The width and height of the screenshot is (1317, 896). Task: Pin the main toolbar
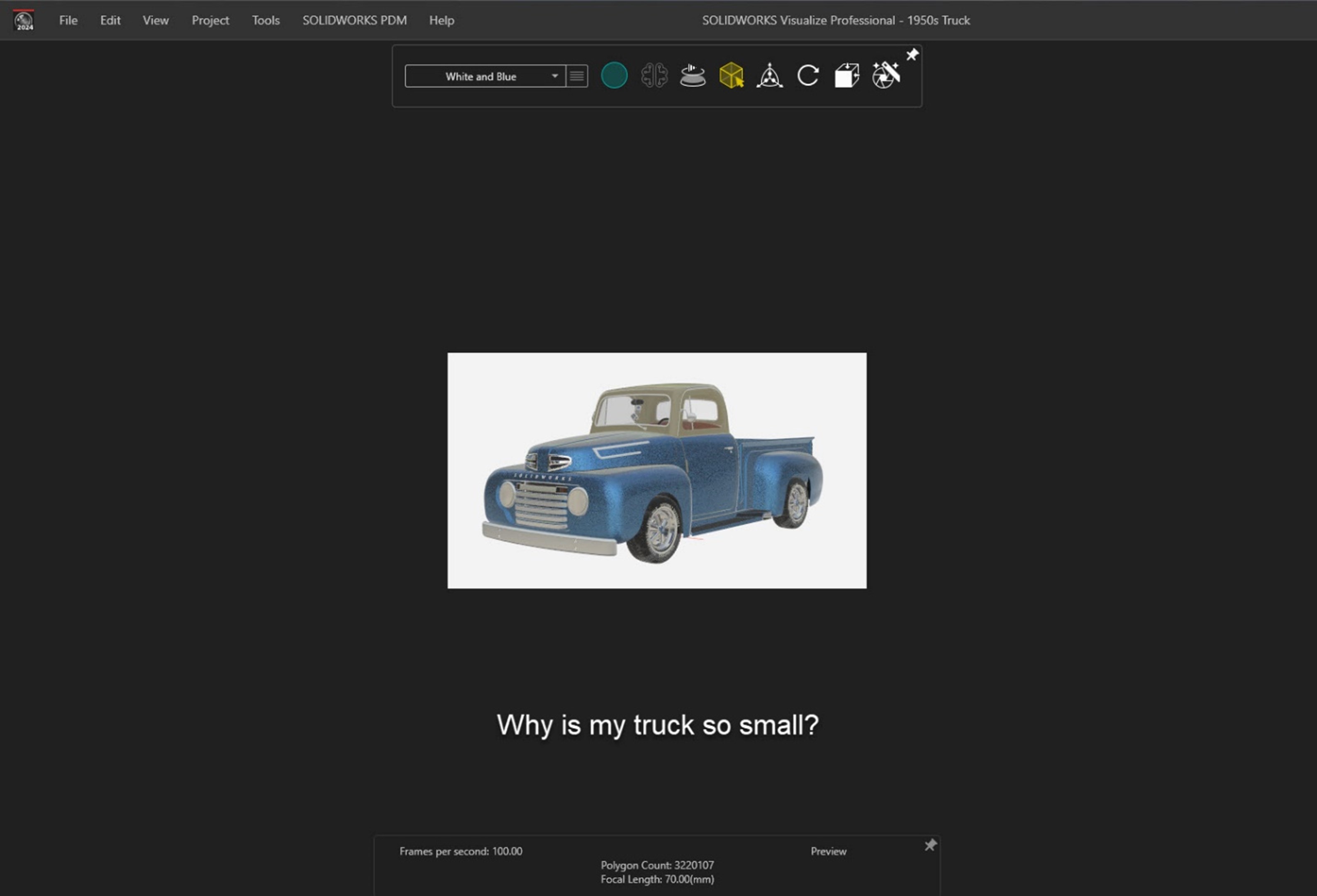(912, 55)
